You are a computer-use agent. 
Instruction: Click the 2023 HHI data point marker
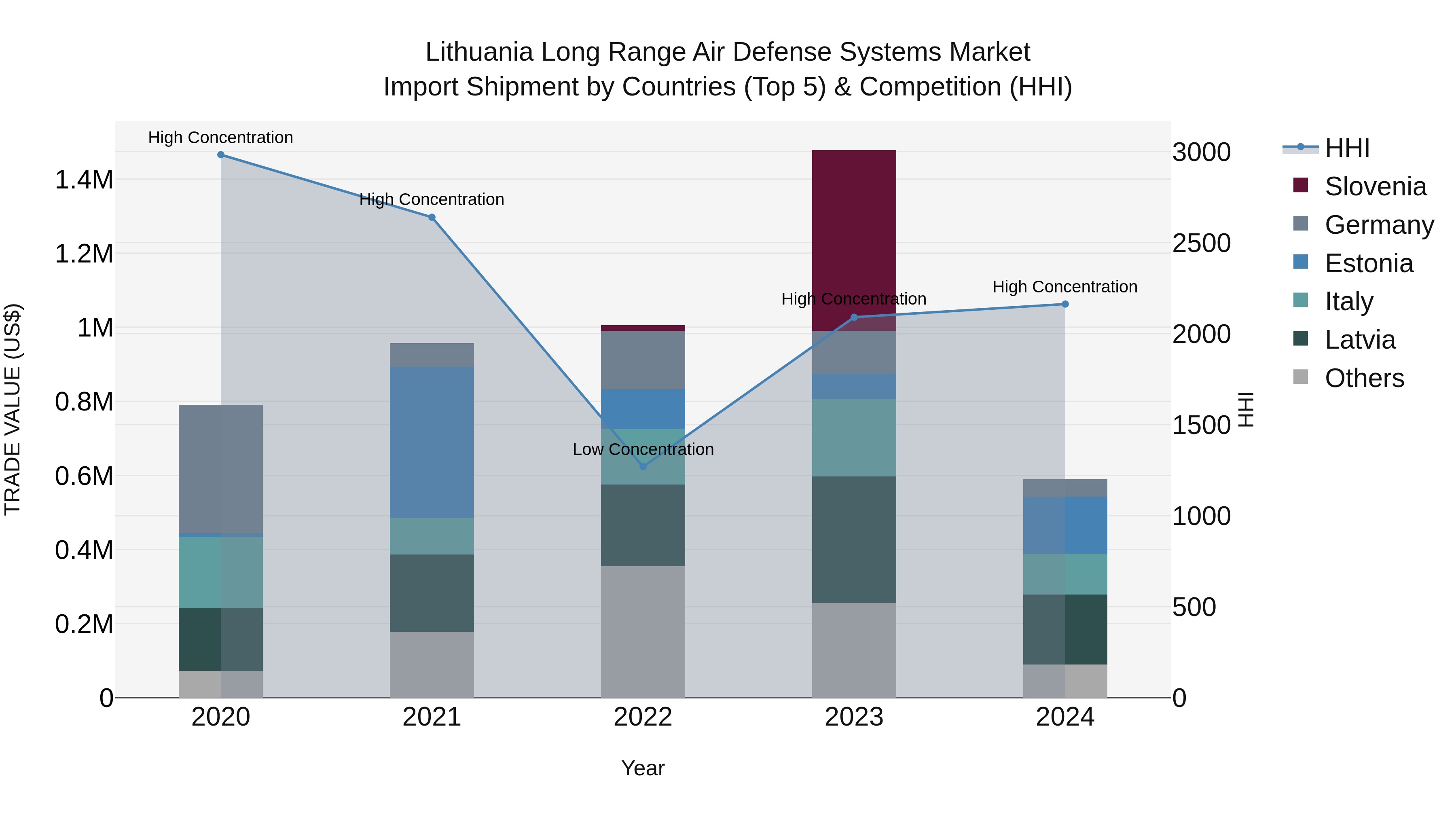[854, 317]
